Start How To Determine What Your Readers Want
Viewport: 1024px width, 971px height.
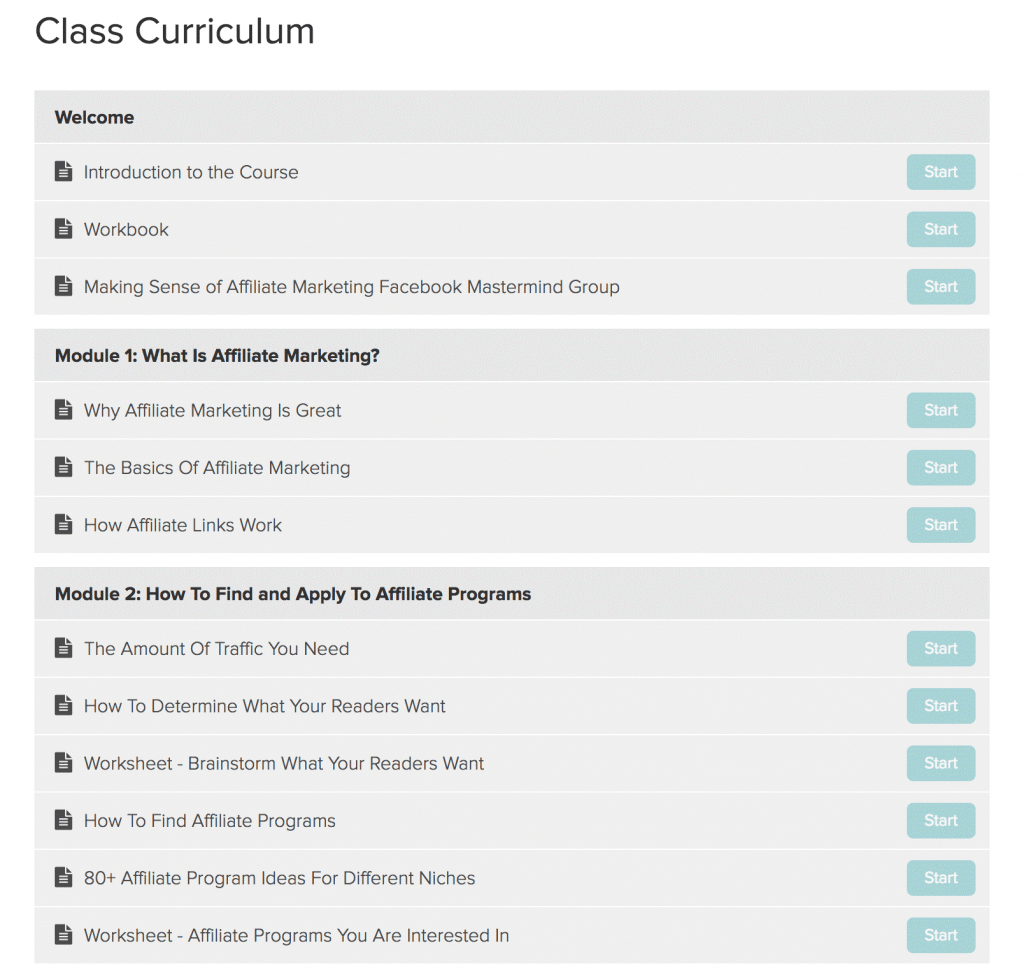click(x=940, y=706)
